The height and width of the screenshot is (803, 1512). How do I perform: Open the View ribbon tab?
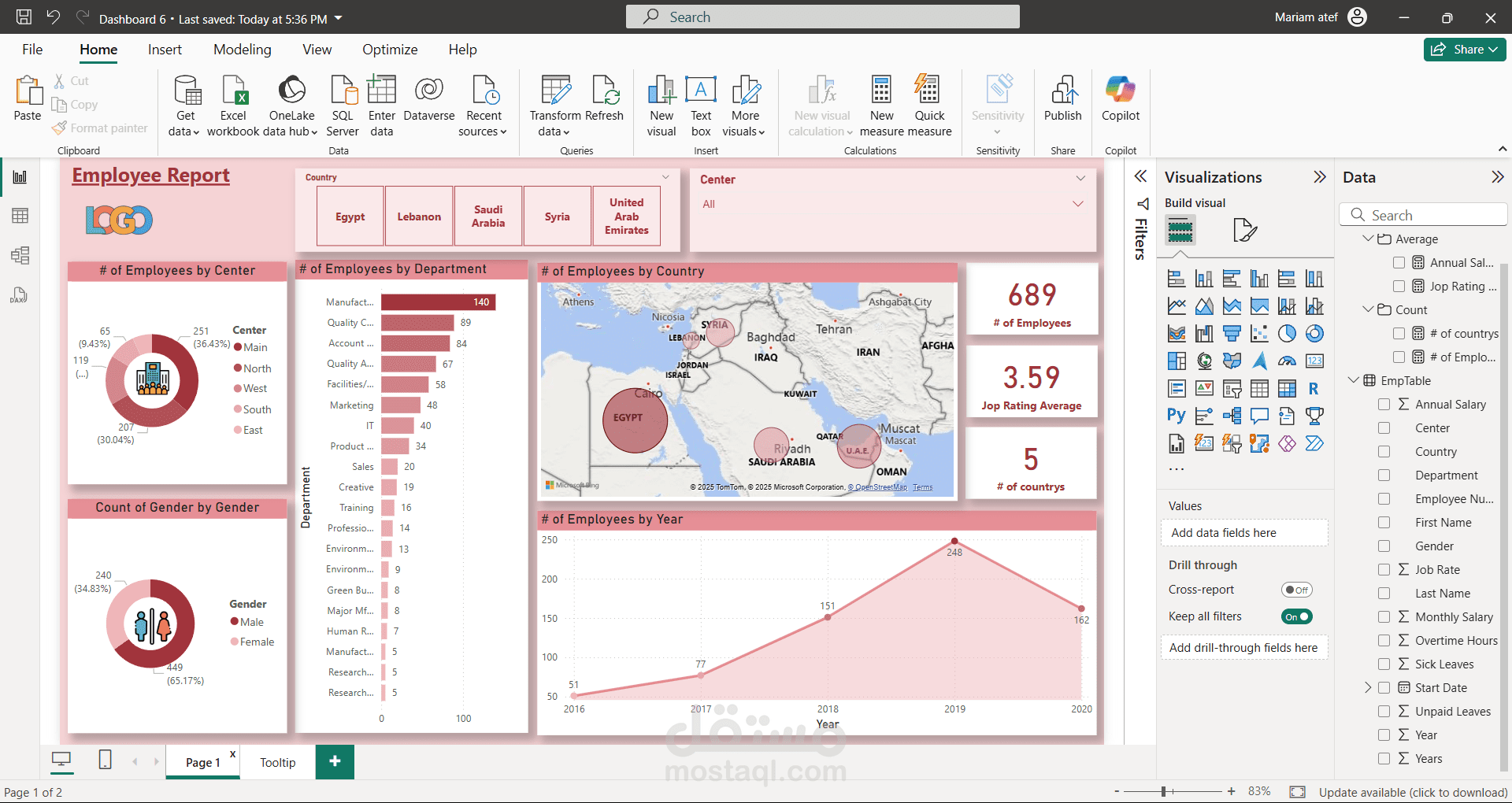point(317,50)
